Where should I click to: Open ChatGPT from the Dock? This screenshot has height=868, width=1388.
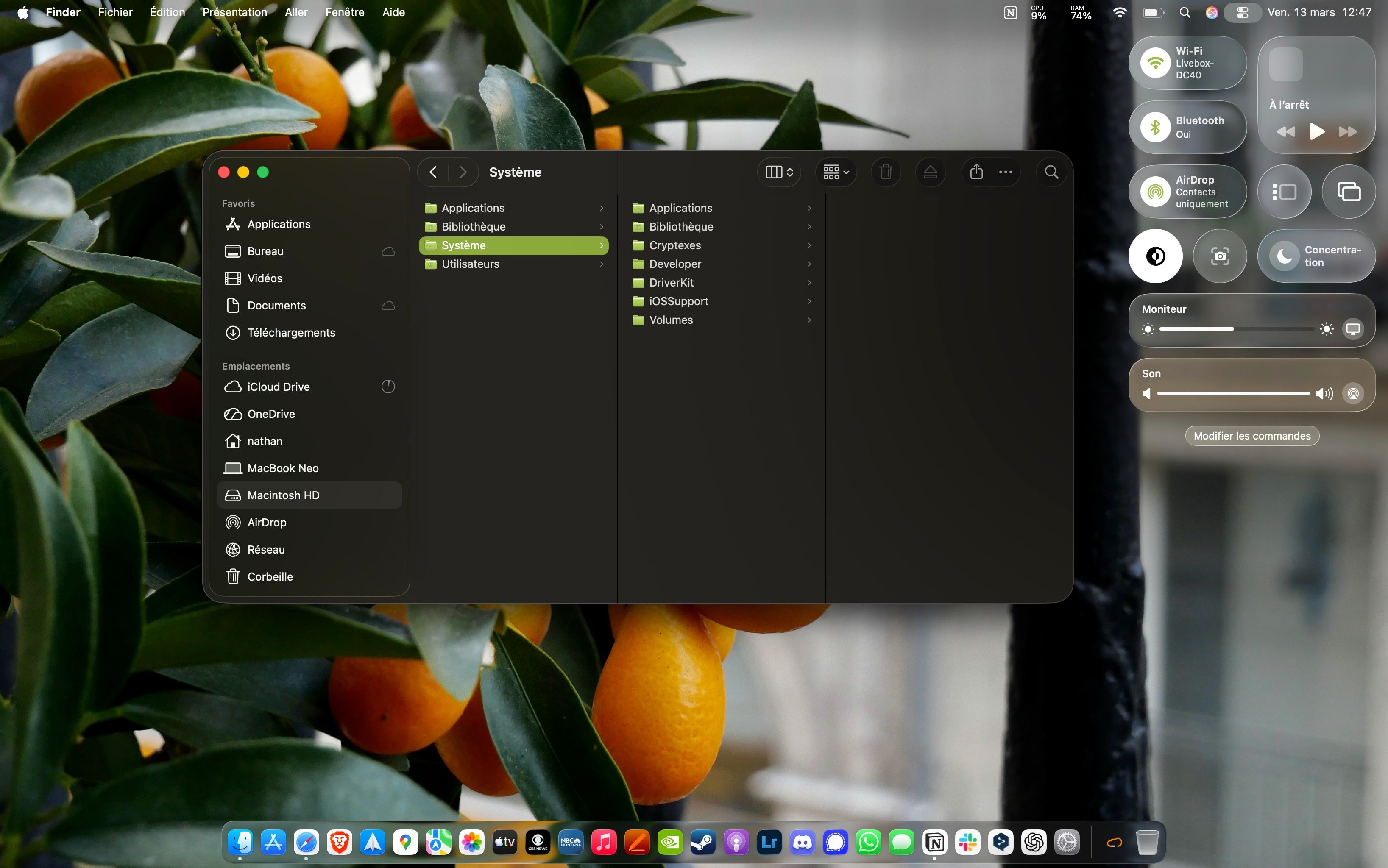[1034, 842]
